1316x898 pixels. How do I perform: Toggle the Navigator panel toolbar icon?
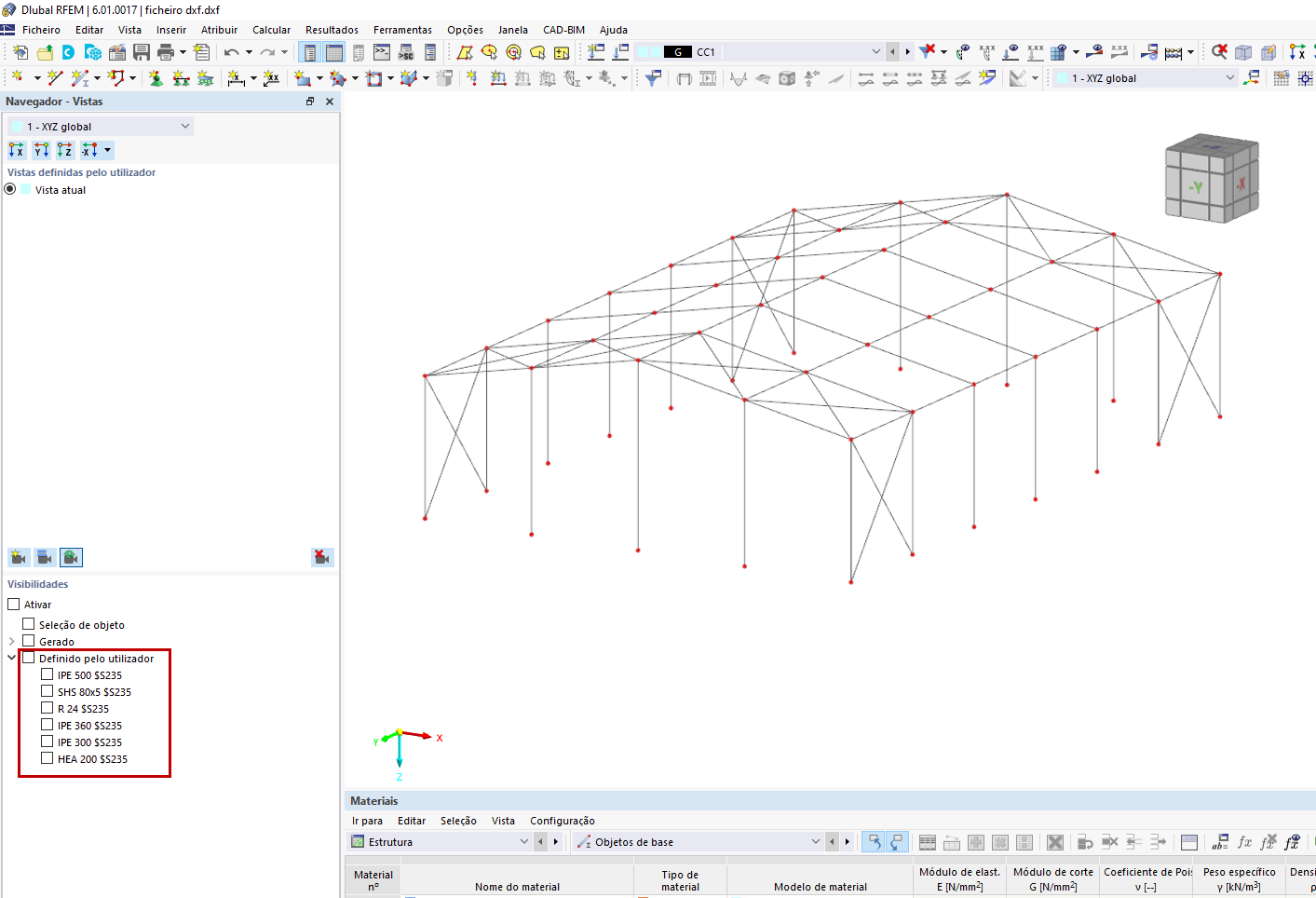[x=310, y=52]
